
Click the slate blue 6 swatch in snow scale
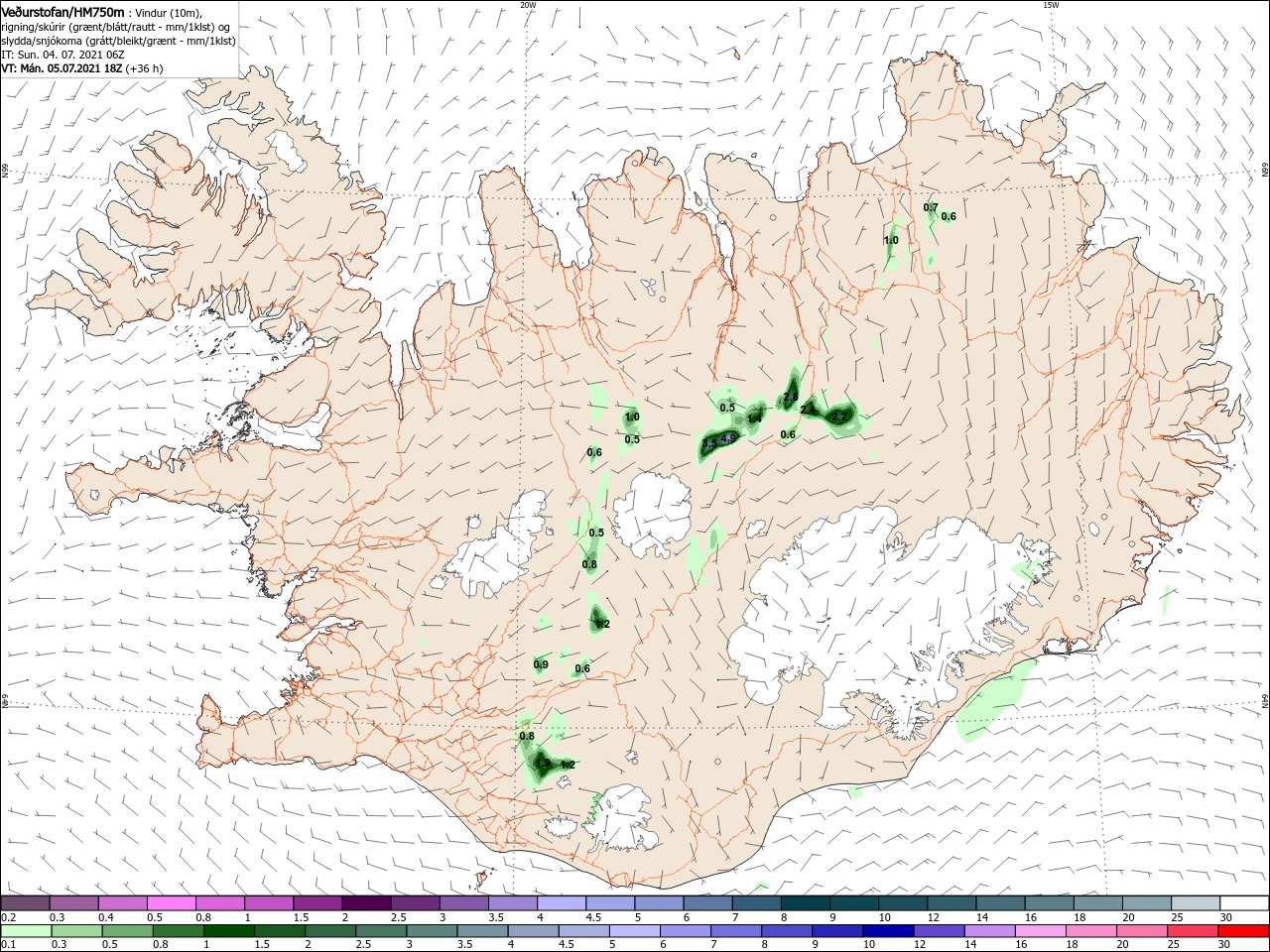coord(707,903)
